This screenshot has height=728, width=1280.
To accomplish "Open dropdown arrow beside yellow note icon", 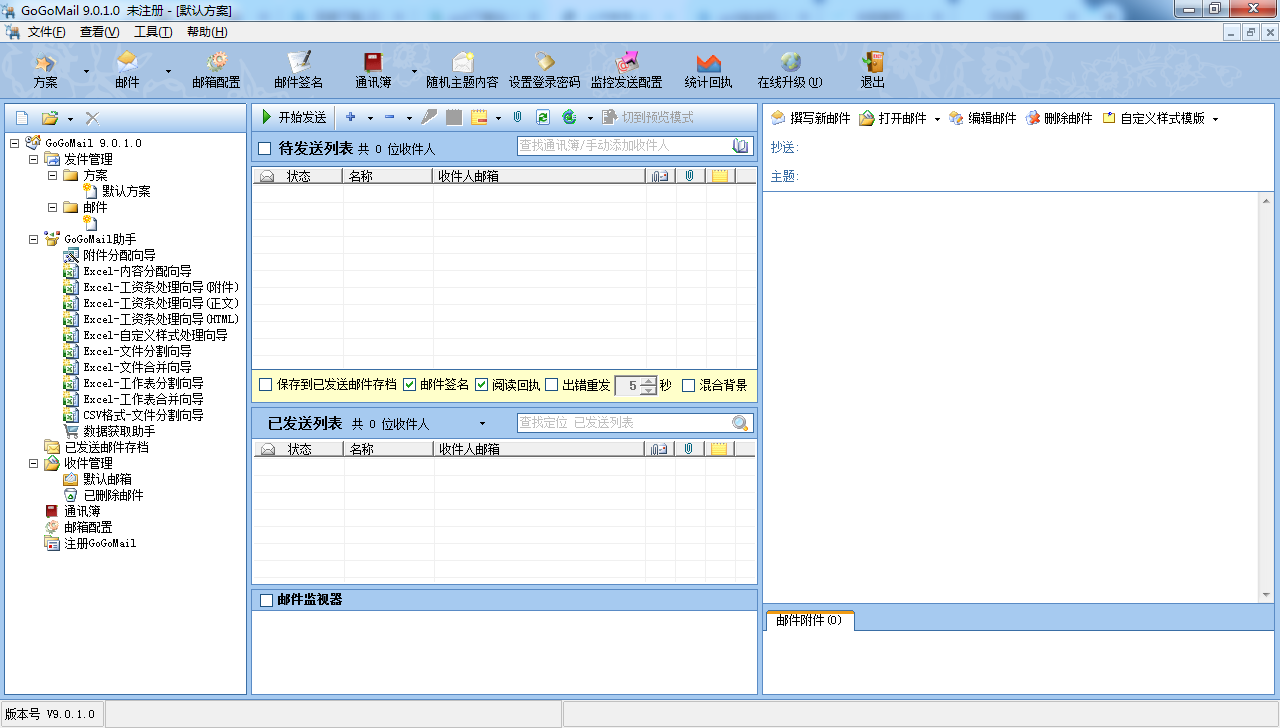I will click(x=498, y=117).
